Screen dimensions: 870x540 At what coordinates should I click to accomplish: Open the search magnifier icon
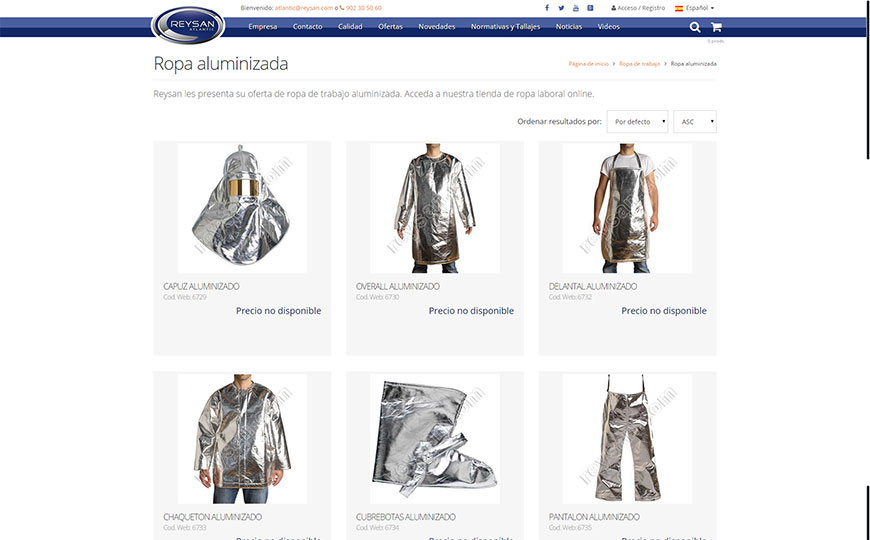[695, 27]
